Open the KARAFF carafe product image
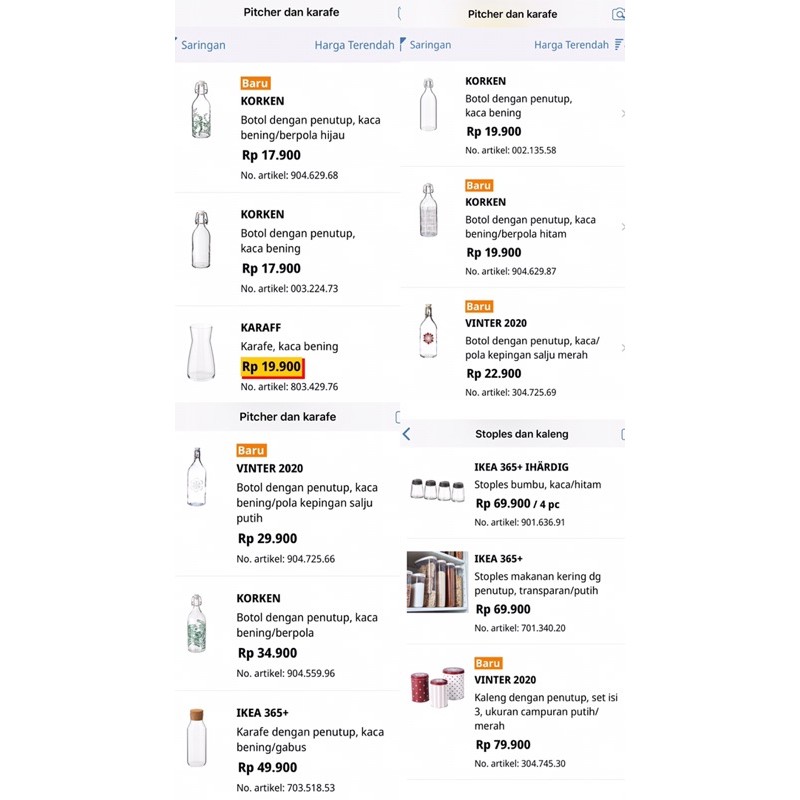Image resolution: width=800 pixels, height=800 pixels. click(202, 354)
